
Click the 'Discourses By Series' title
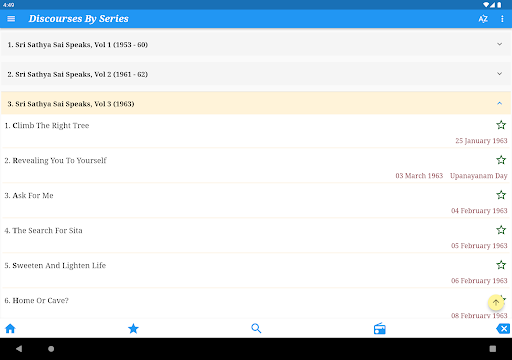78,19
